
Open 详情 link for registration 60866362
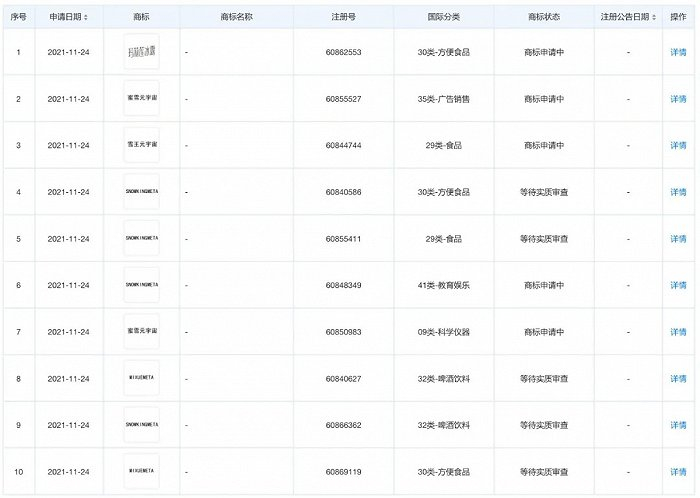pos(678,425)
